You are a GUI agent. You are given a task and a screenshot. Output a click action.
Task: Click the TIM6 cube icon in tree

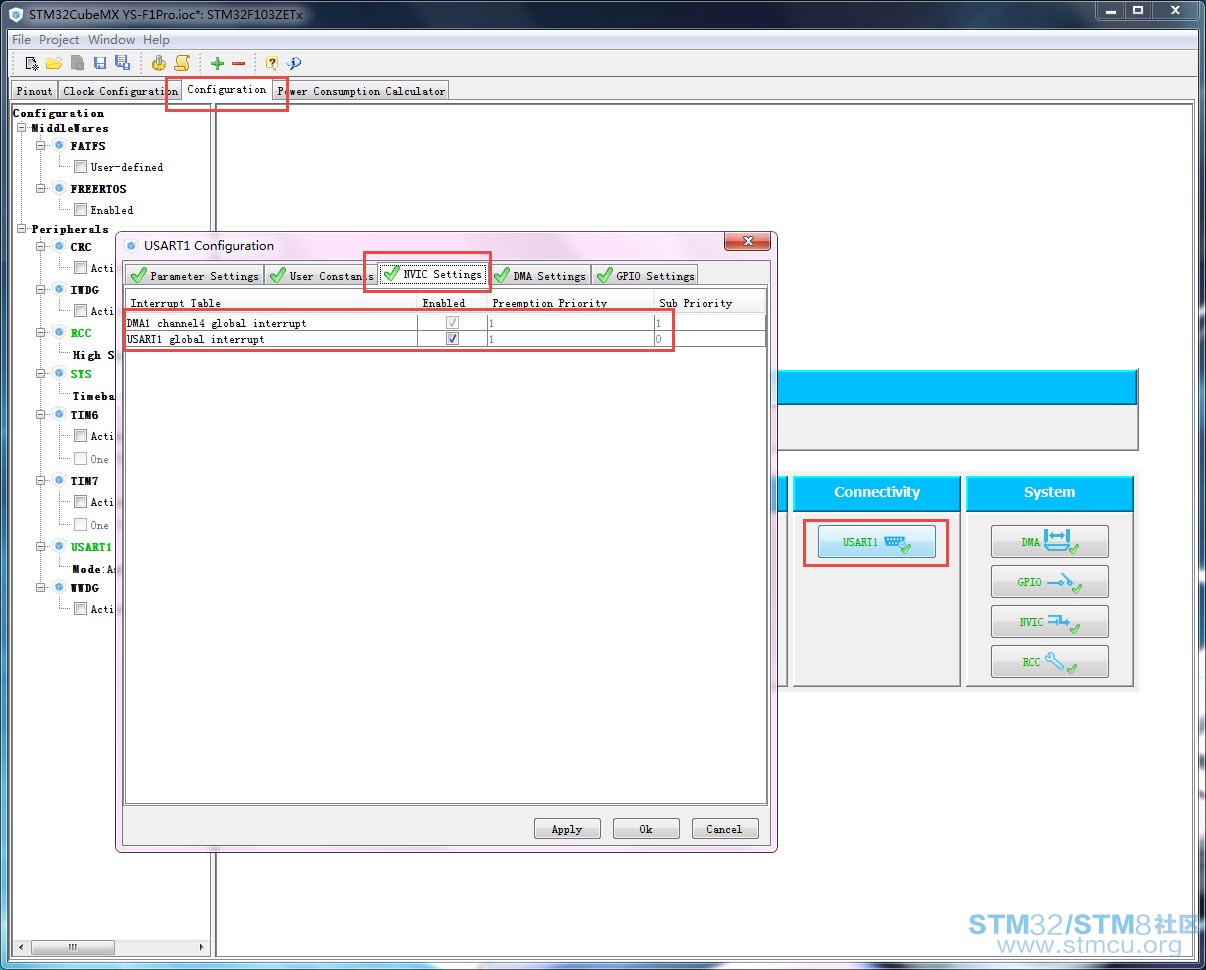point(59,415)
